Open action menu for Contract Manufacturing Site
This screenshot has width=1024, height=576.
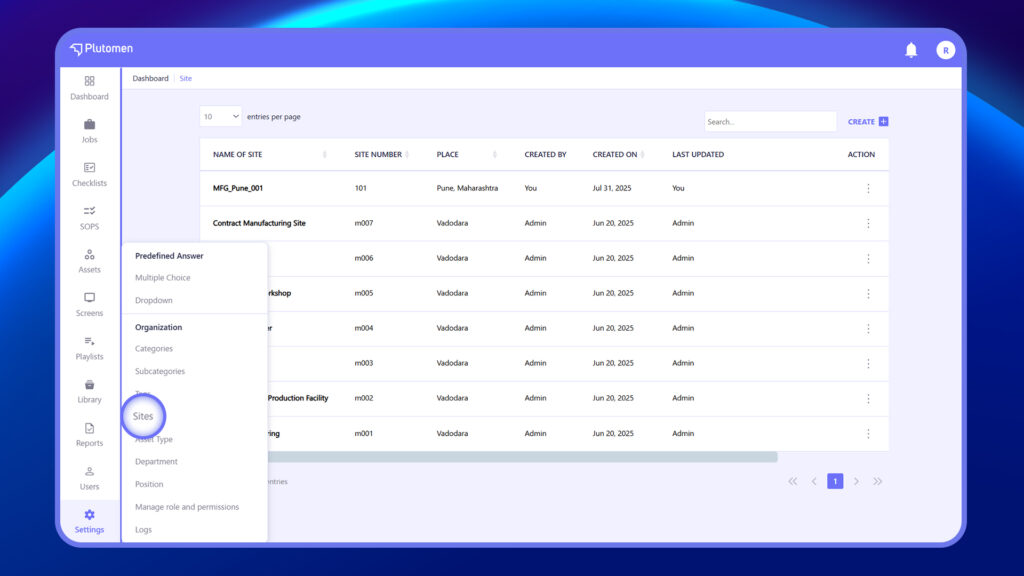(868, 223)
